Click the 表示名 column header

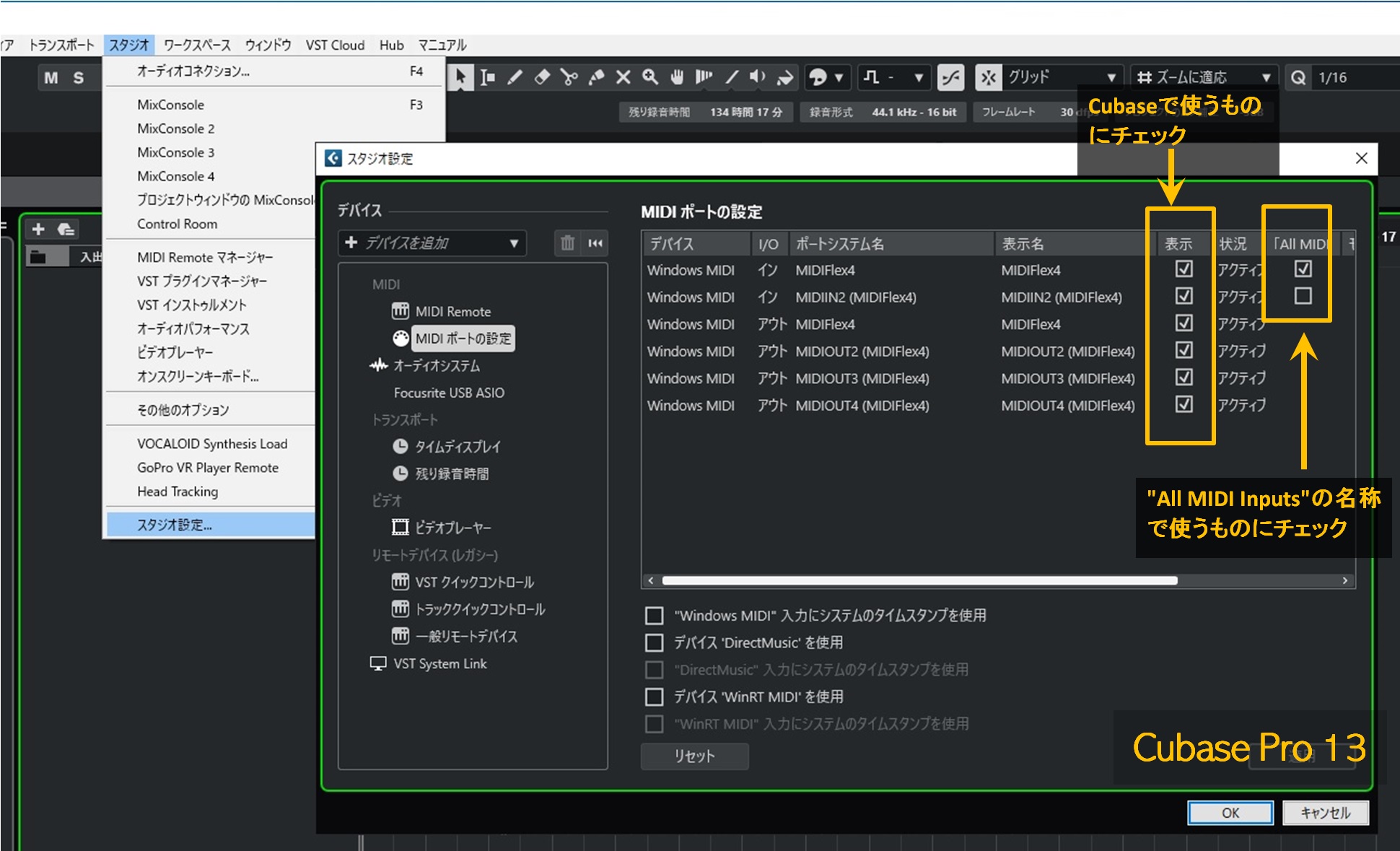pyautogui.click(x=1075, y=244)
